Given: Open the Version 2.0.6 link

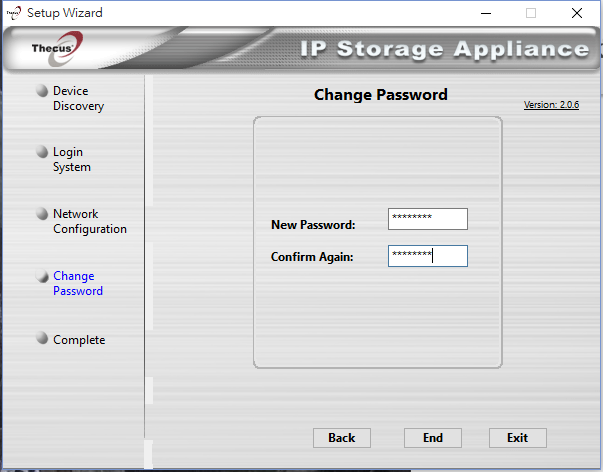Looking at the screenshot, I should click(551, 105).
